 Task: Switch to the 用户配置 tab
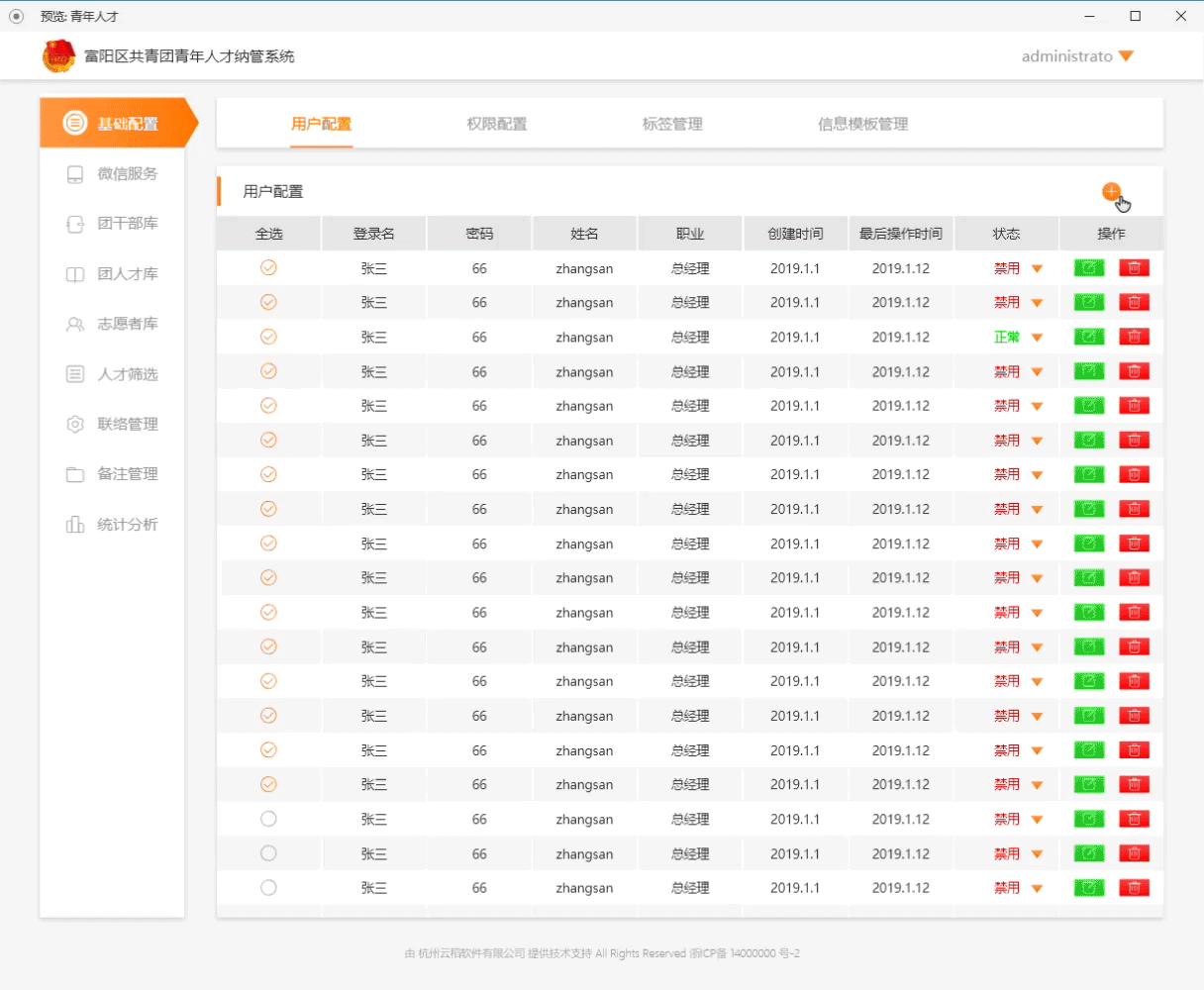click(321, 124)
